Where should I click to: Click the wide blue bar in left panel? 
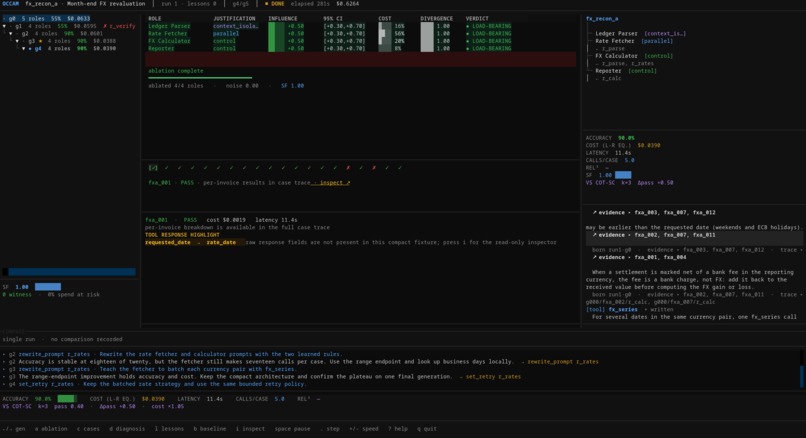click(72, 272)
